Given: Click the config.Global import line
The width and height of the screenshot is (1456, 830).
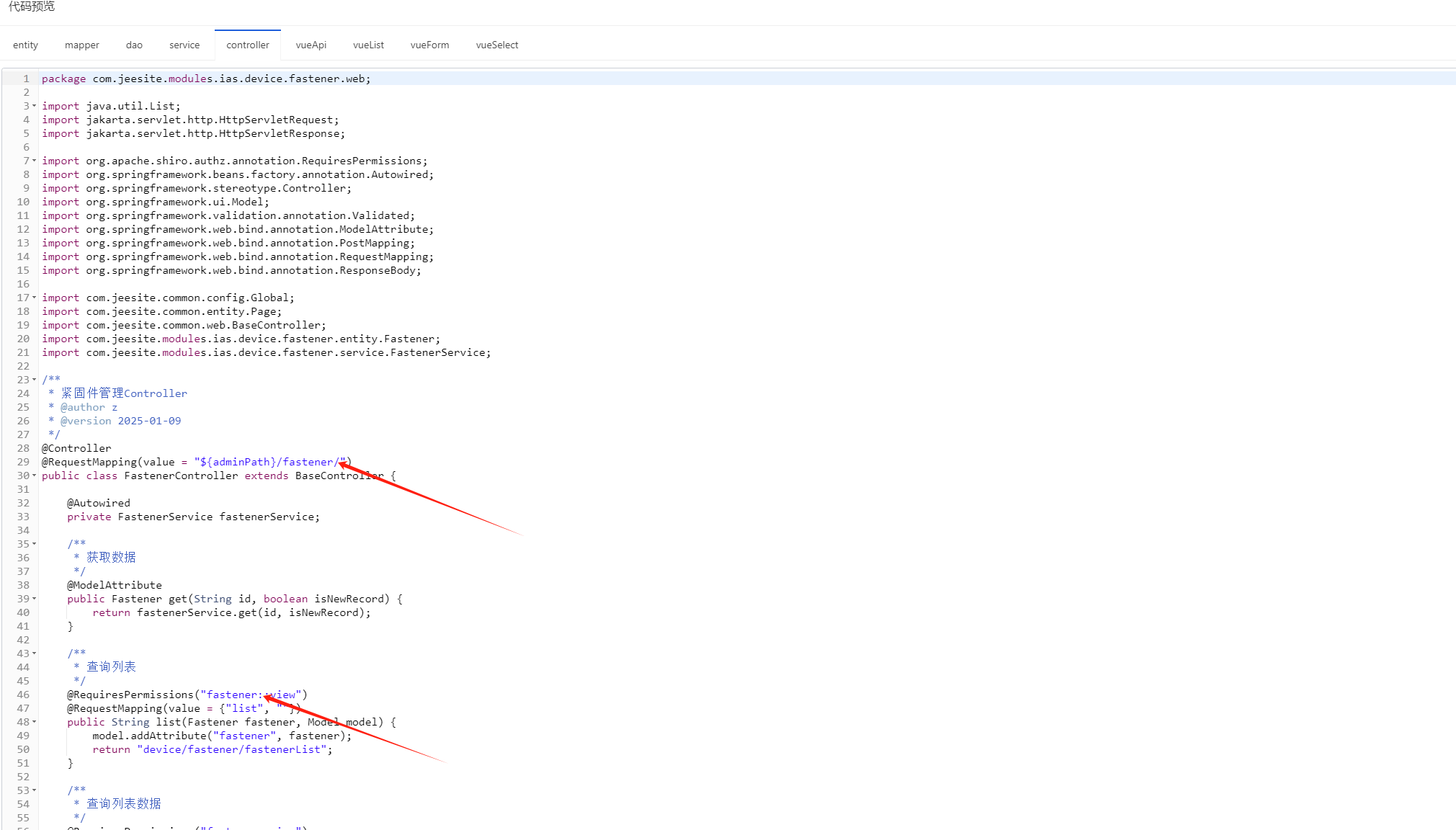Looking at the screenshot, I should click(x=168, y=298).
